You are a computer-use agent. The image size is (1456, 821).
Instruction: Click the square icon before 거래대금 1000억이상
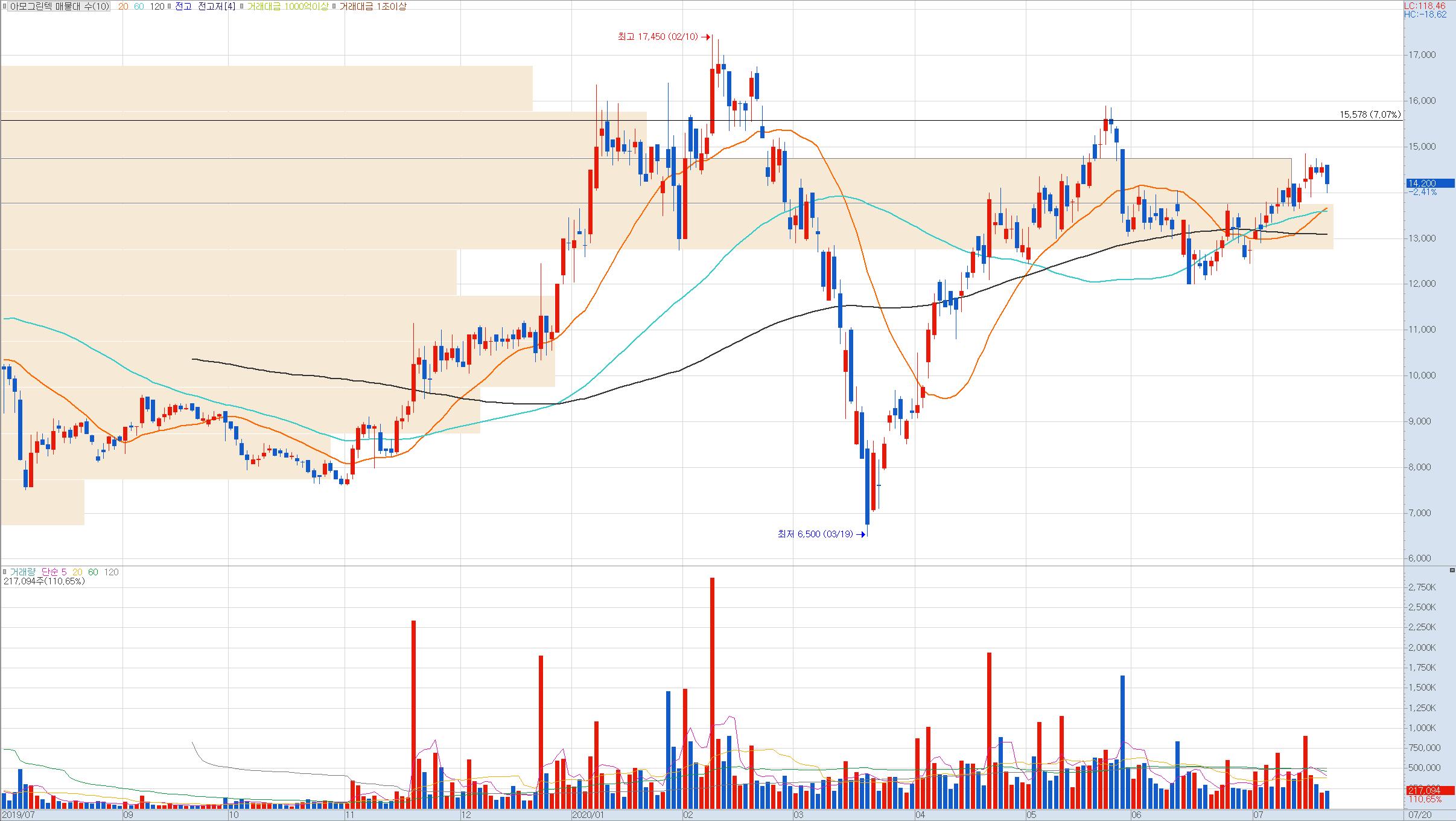[241, 6]
